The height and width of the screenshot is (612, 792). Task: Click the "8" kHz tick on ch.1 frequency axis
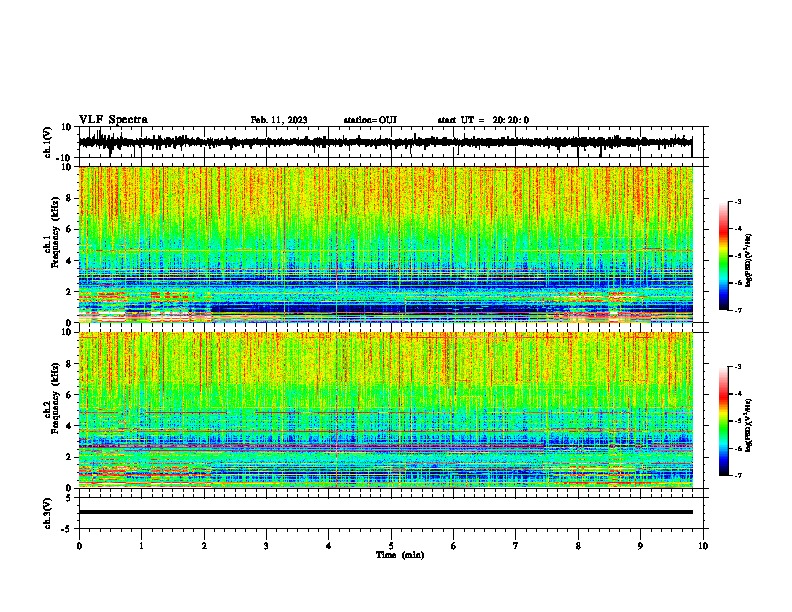(x=69, y=198)
